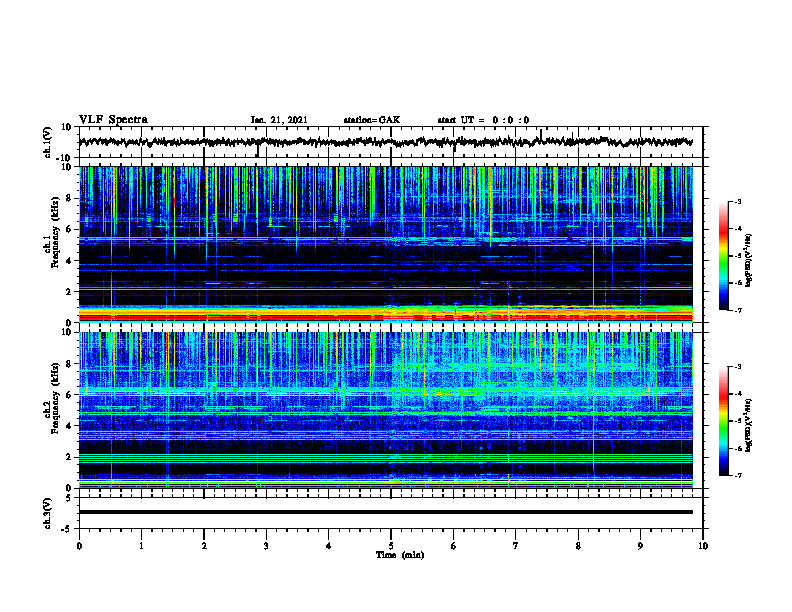Click the ch.1 frequency spectrogram
The image size is (792, 612).
click(386, 244)
